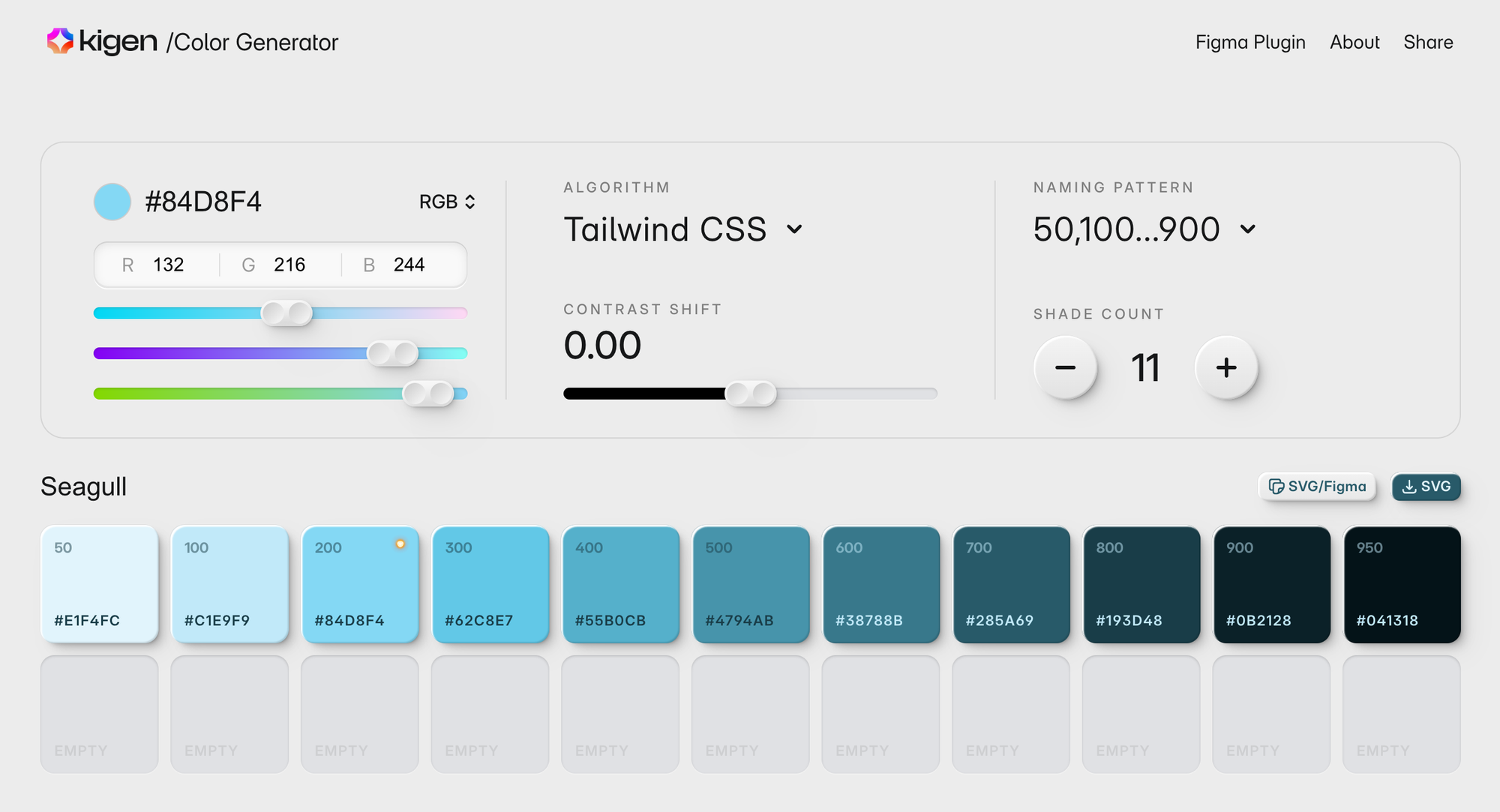Click the contrast shift slider handle
The height and width of the screenshot is (812, 1500).
(x=751, y=394)
